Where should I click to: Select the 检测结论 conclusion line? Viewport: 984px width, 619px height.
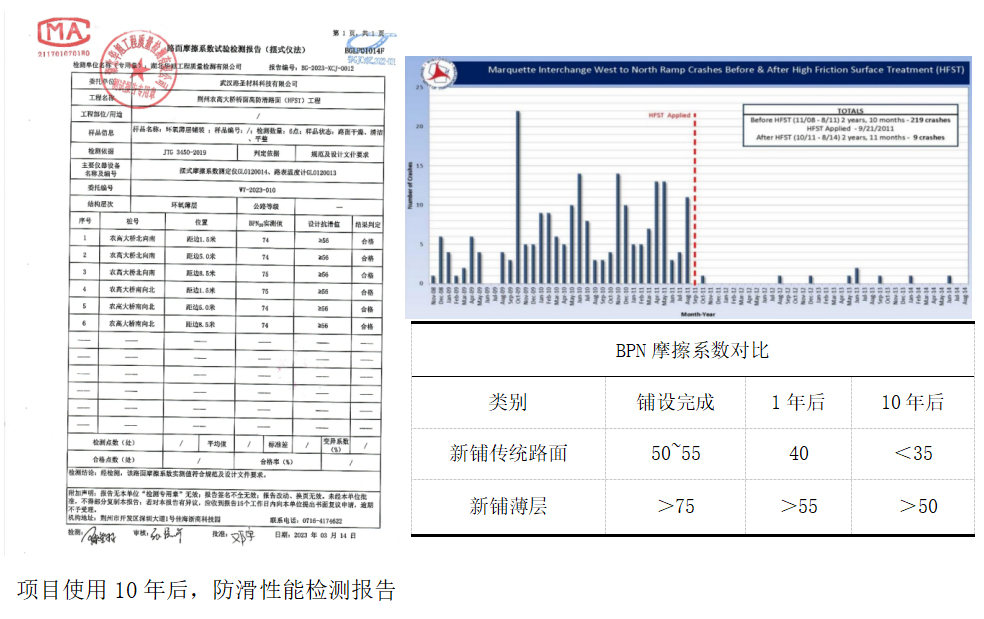[x=167, y=474]
